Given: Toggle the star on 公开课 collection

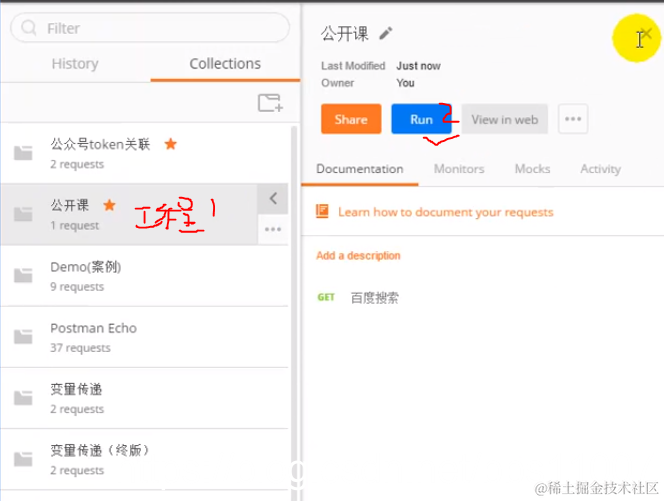Looking at the screenshot, I should click(109, 205).
